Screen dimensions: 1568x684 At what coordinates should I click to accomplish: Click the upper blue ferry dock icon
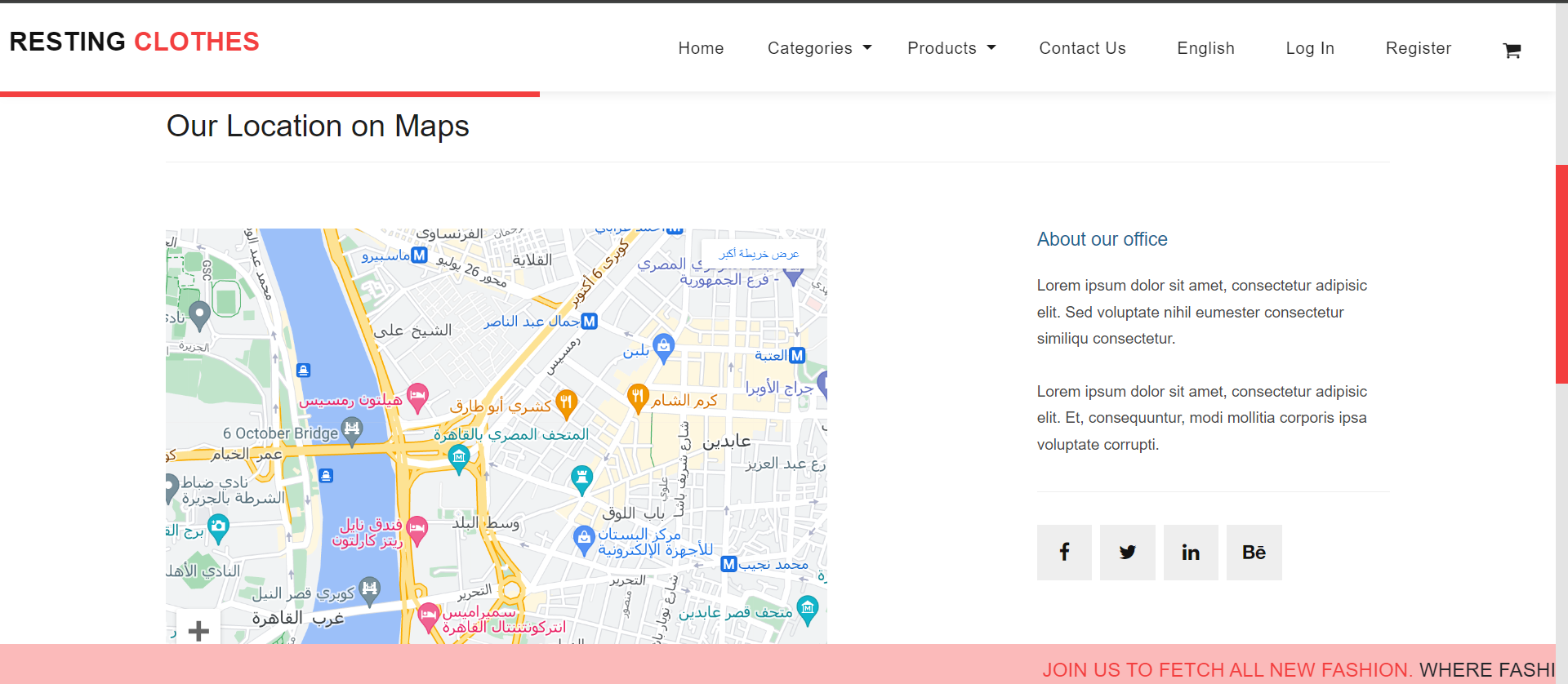pos(304,371)
